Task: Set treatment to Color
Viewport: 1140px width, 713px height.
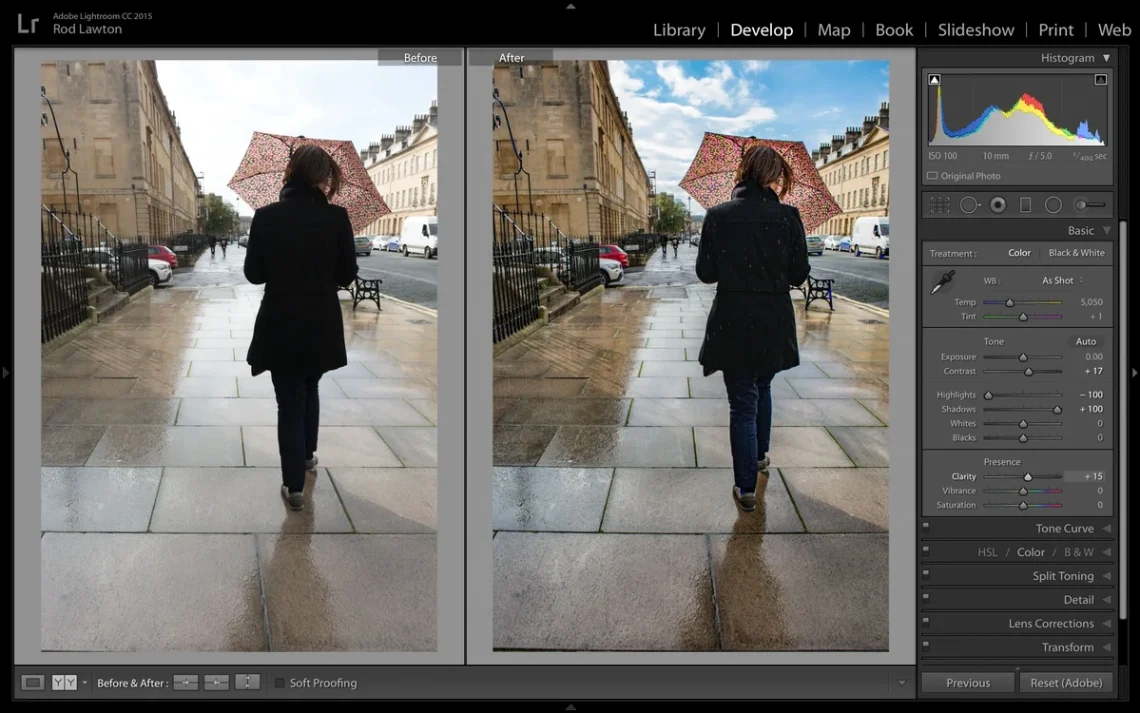Action: click(1019, 253)
